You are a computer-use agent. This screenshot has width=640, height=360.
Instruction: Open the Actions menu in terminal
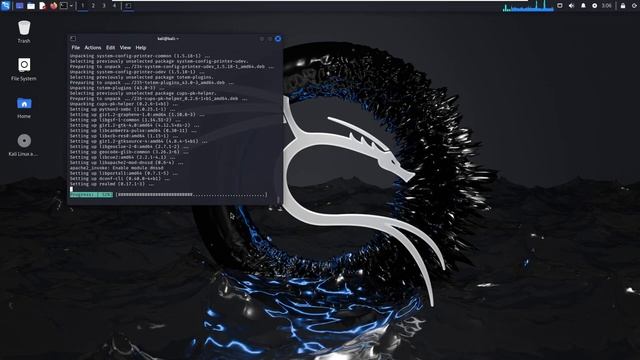(x=93, y=48)
